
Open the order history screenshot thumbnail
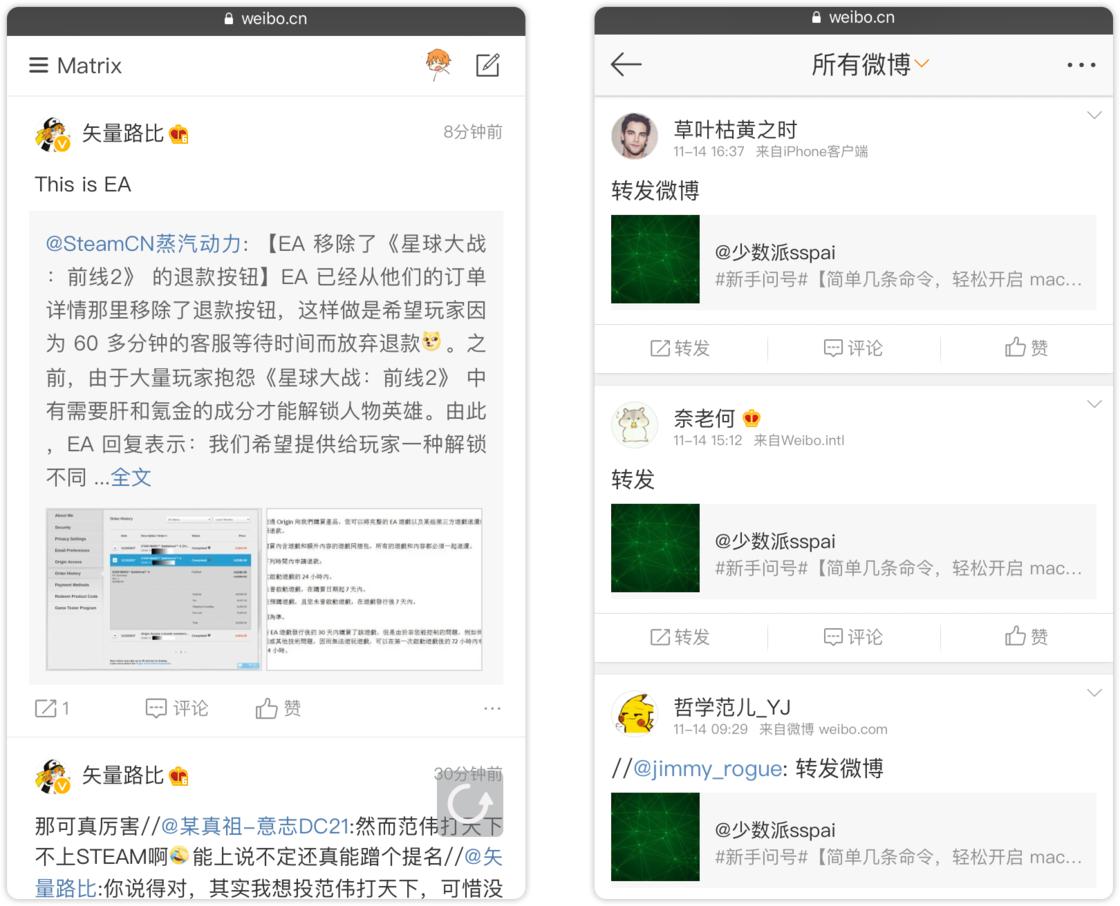pyautogui.click(x=154, y=589)
